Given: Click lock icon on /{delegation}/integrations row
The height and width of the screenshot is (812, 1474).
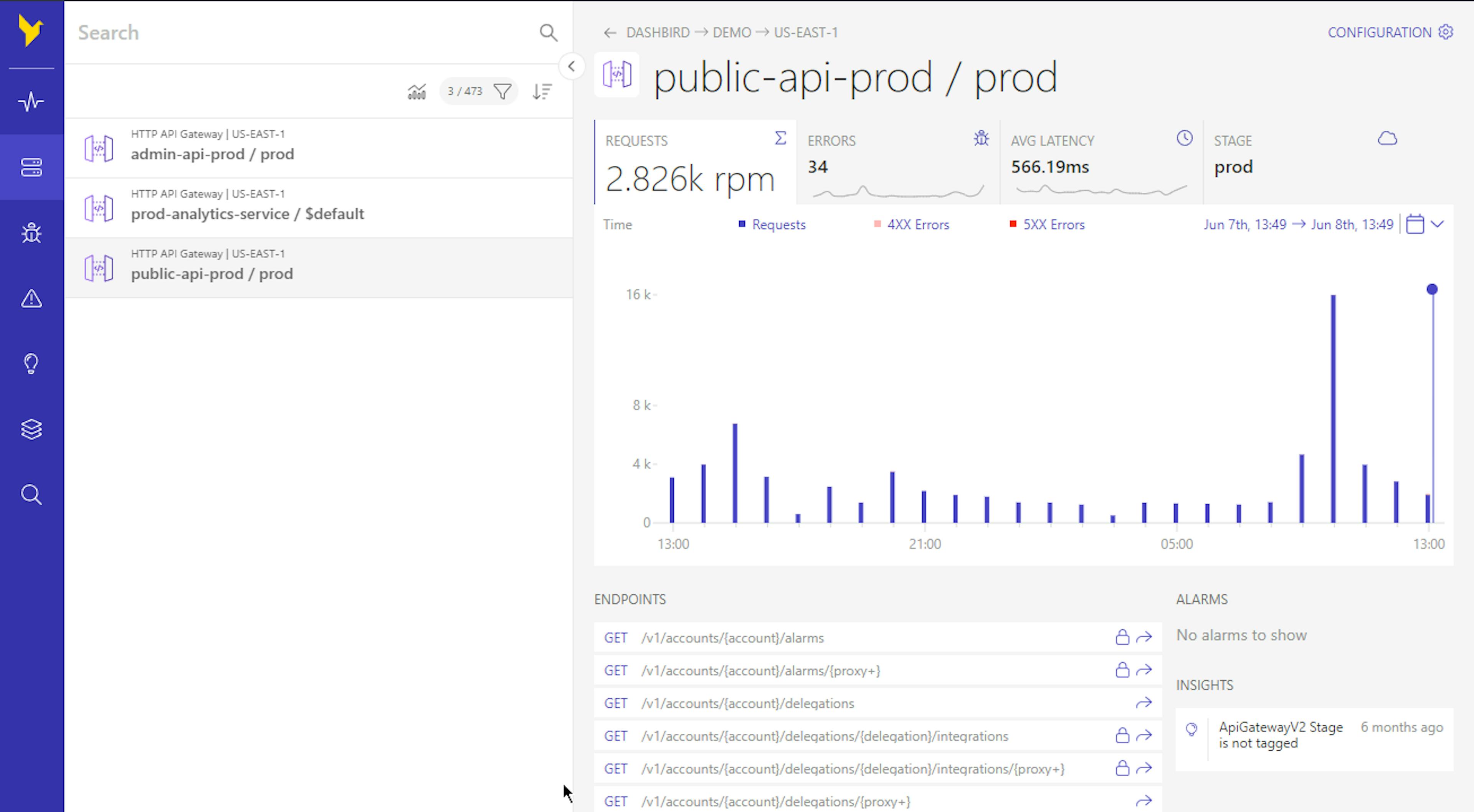Looking at the screenshot, I should click(x=1122, y=735).
